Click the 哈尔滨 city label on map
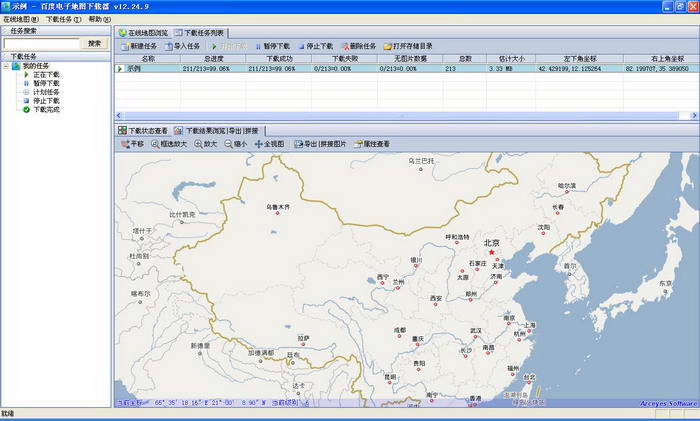This screenshot has height=421, width=700. [567, 185]
